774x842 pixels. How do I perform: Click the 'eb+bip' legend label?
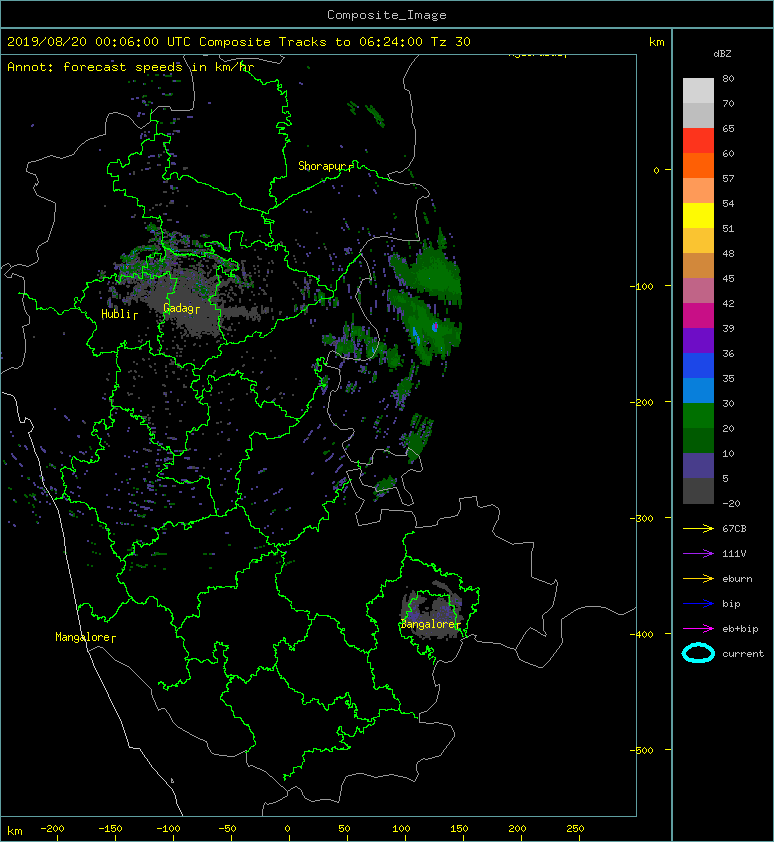tap(740, 629)
